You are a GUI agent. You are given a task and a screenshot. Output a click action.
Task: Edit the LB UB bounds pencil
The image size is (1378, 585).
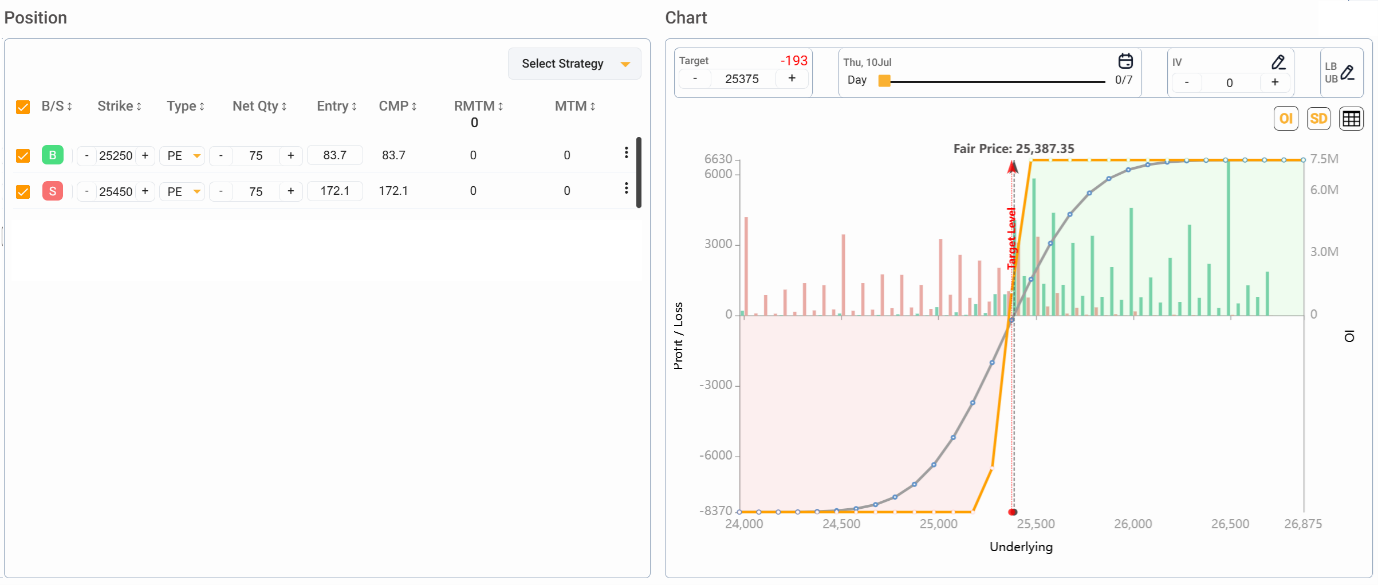[1347, 72]
